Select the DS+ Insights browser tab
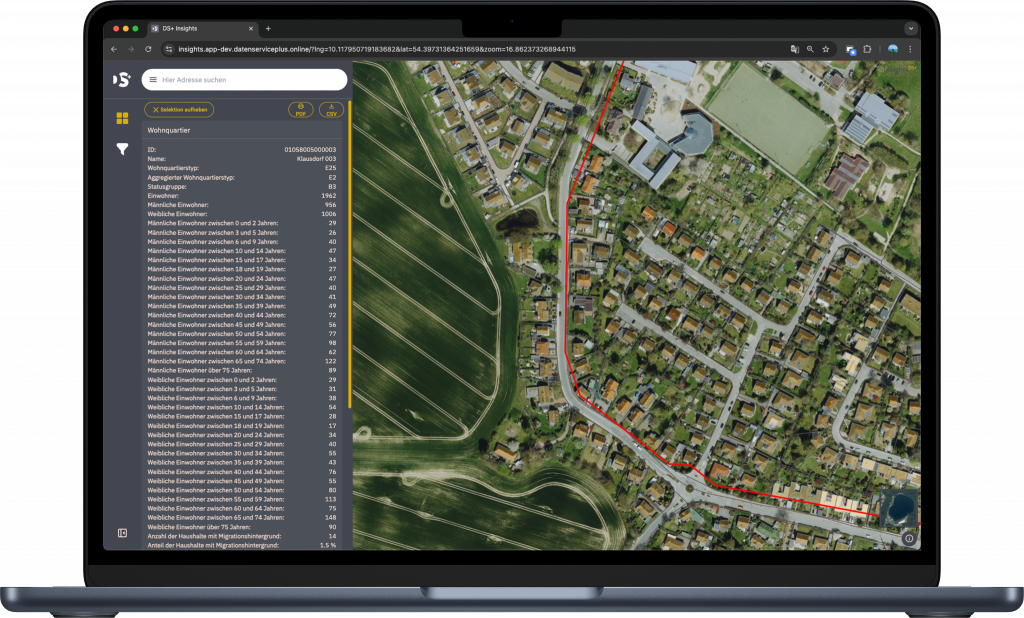Image resolution: width=1024 pixels, height=618 pixels. point(200,28)
